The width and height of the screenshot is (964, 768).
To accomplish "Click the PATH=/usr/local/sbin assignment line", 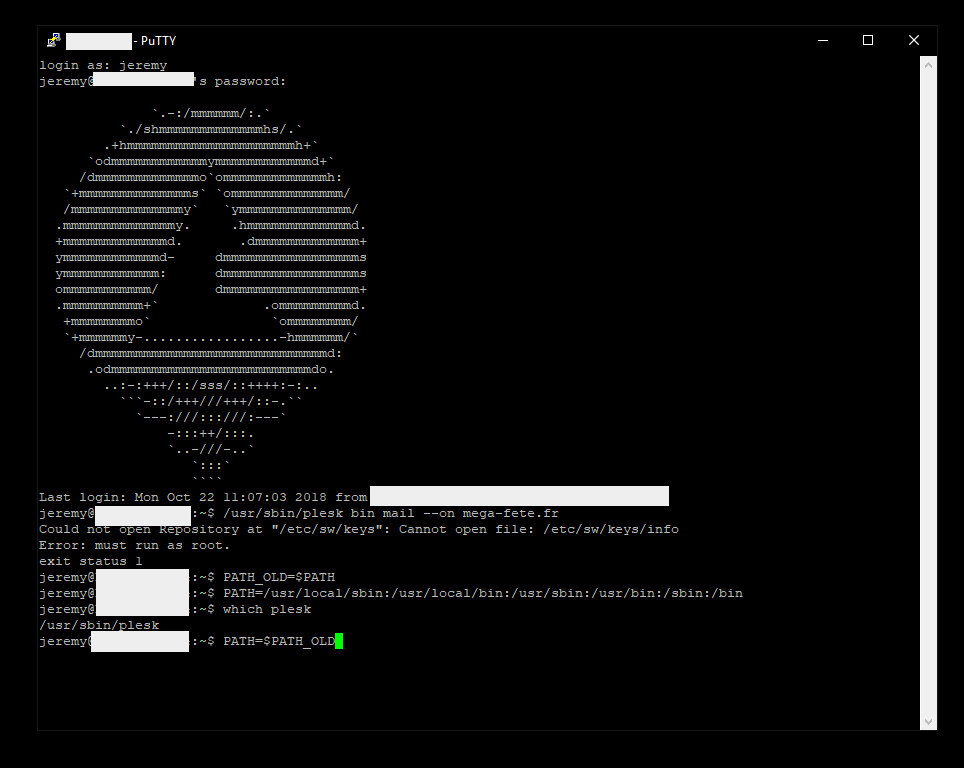I will [x=482, y=593].
